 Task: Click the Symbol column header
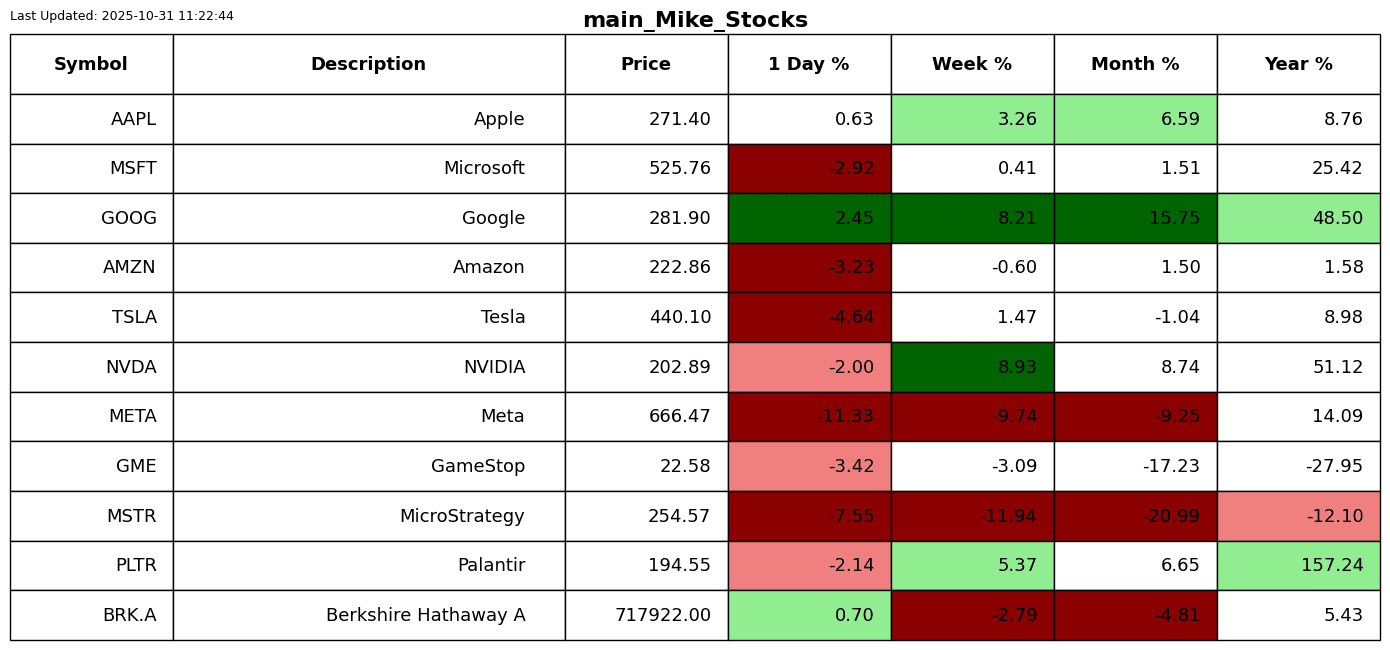pos(91,65)
